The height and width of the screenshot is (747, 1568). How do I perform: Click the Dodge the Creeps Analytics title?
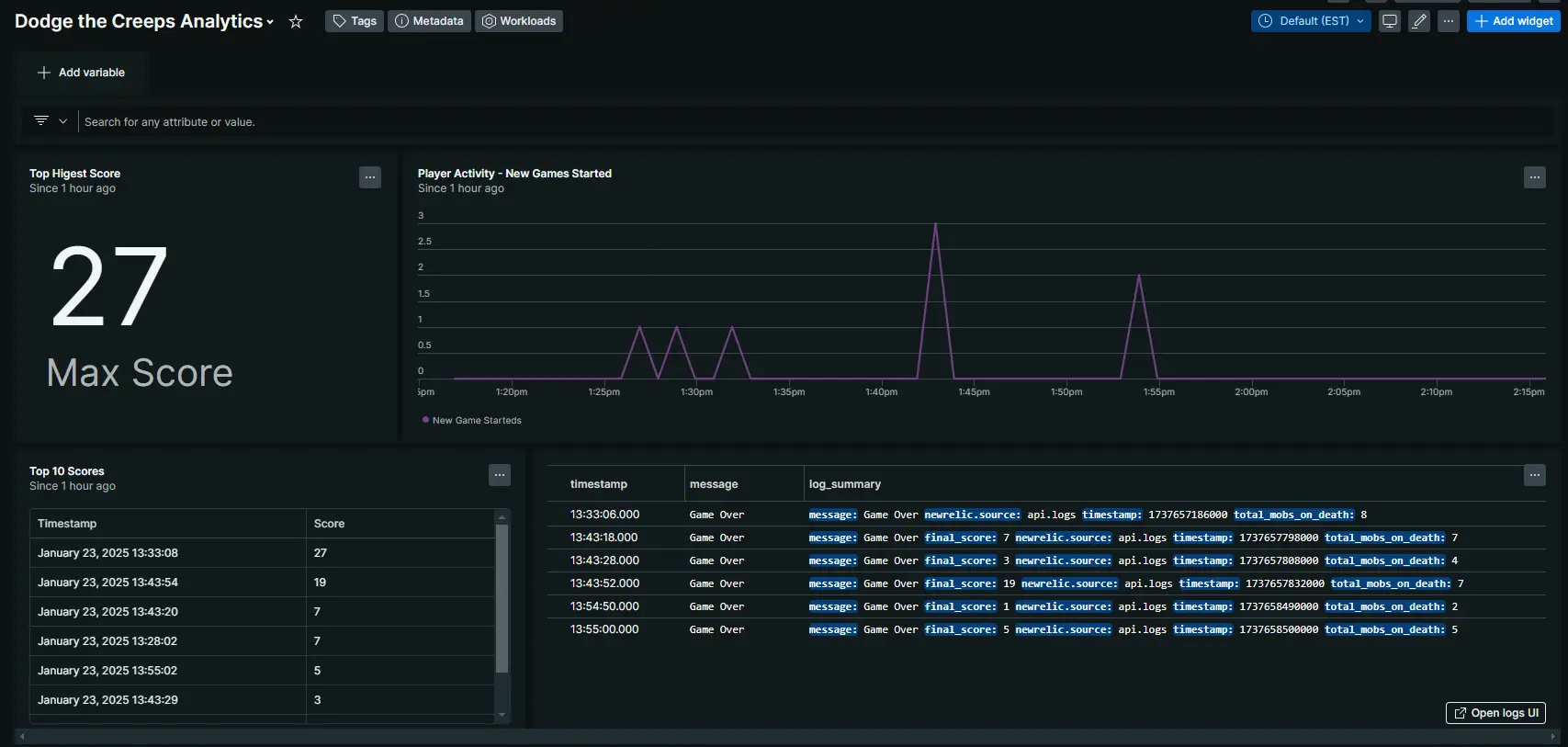(x=139, y=21)
